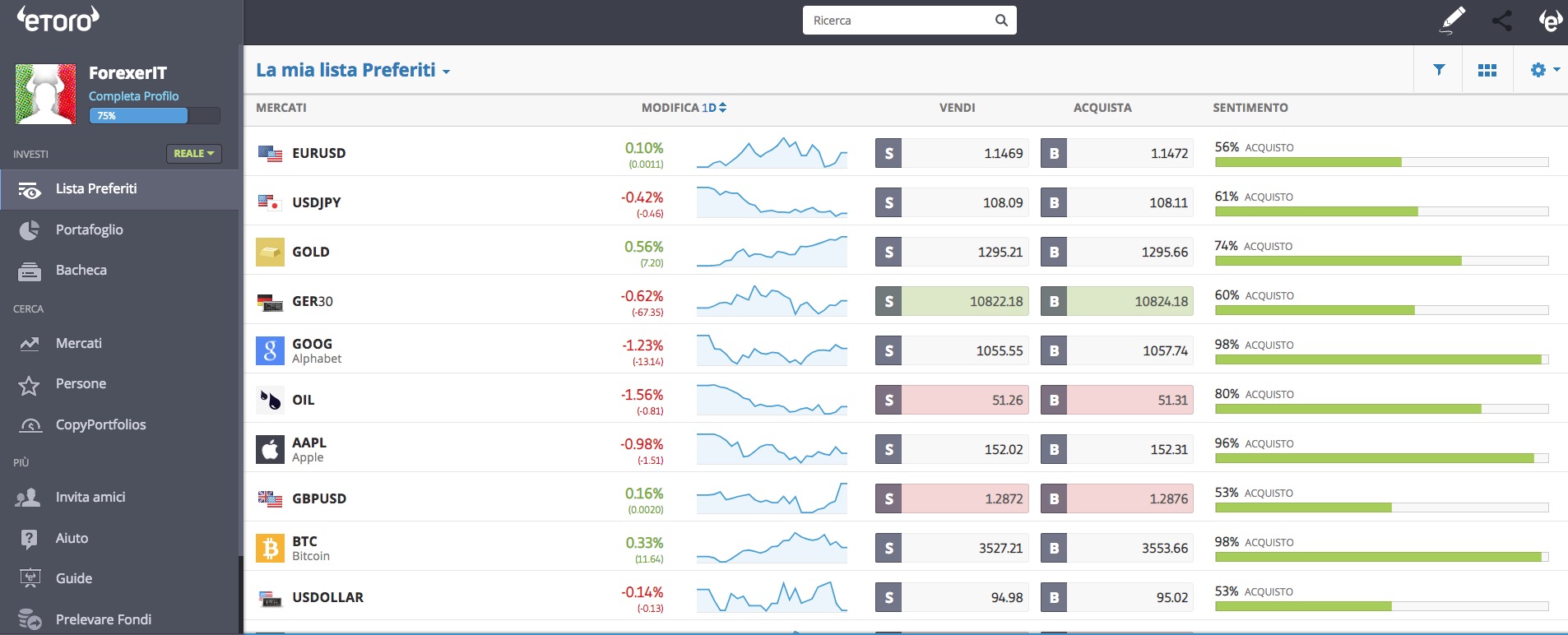Open the pencil write-post icon
Viewport: 1568px width, 635px height.
click(1452, 21)
